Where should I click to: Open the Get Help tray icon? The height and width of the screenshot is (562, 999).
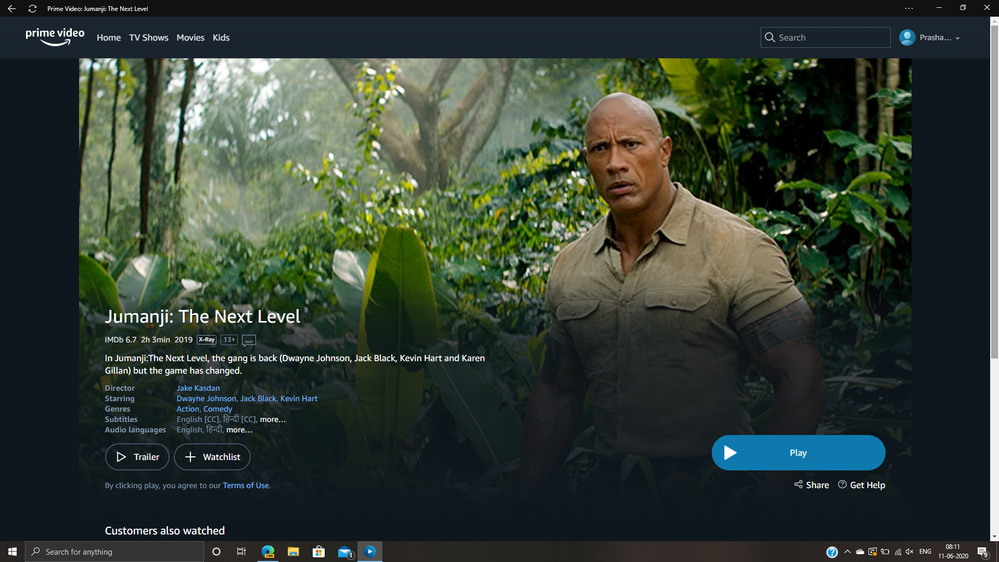click(832, 552)
